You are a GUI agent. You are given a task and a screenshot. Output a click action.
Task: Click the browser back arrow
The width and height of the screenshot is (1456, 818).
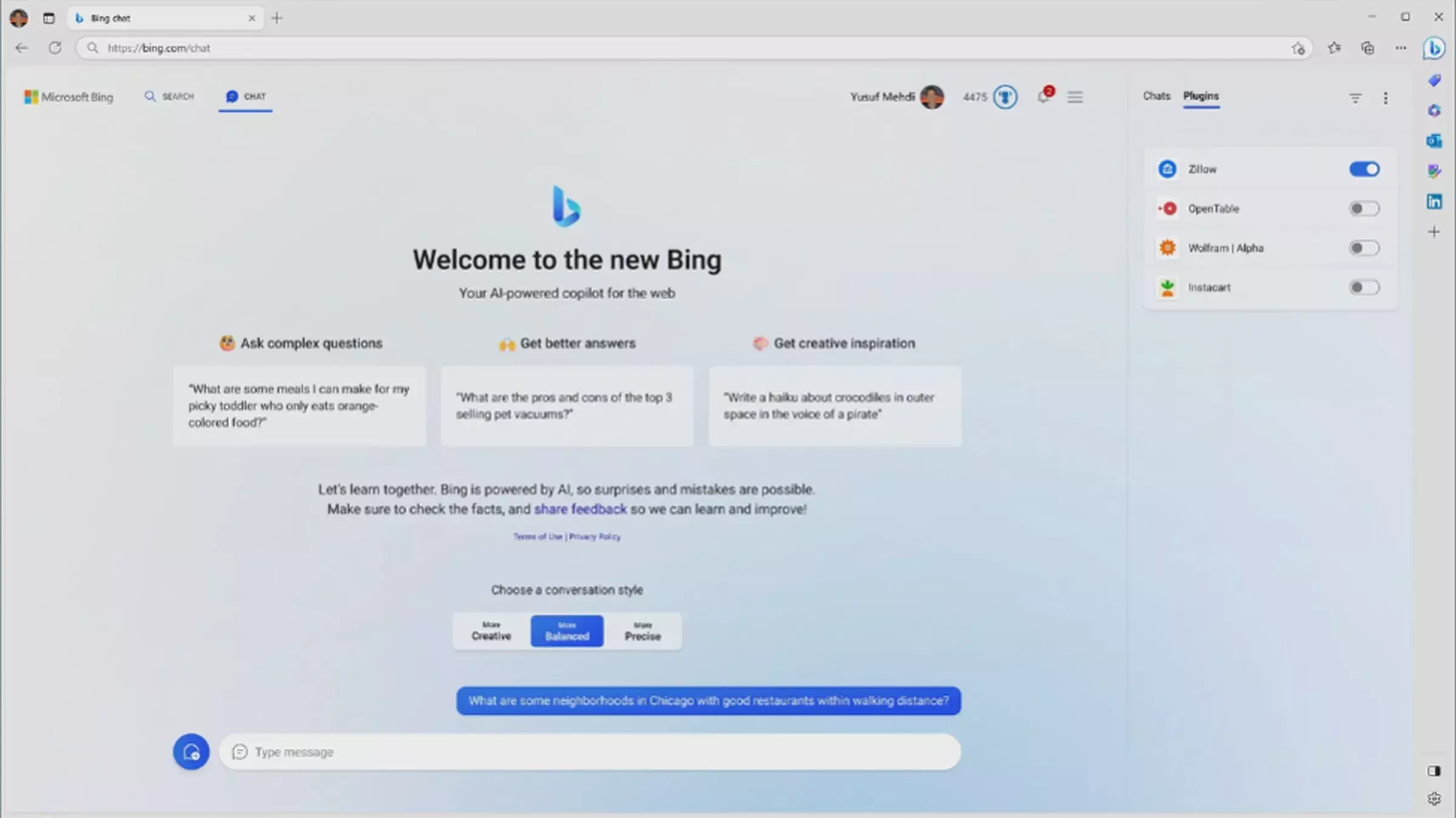point(22,48)
